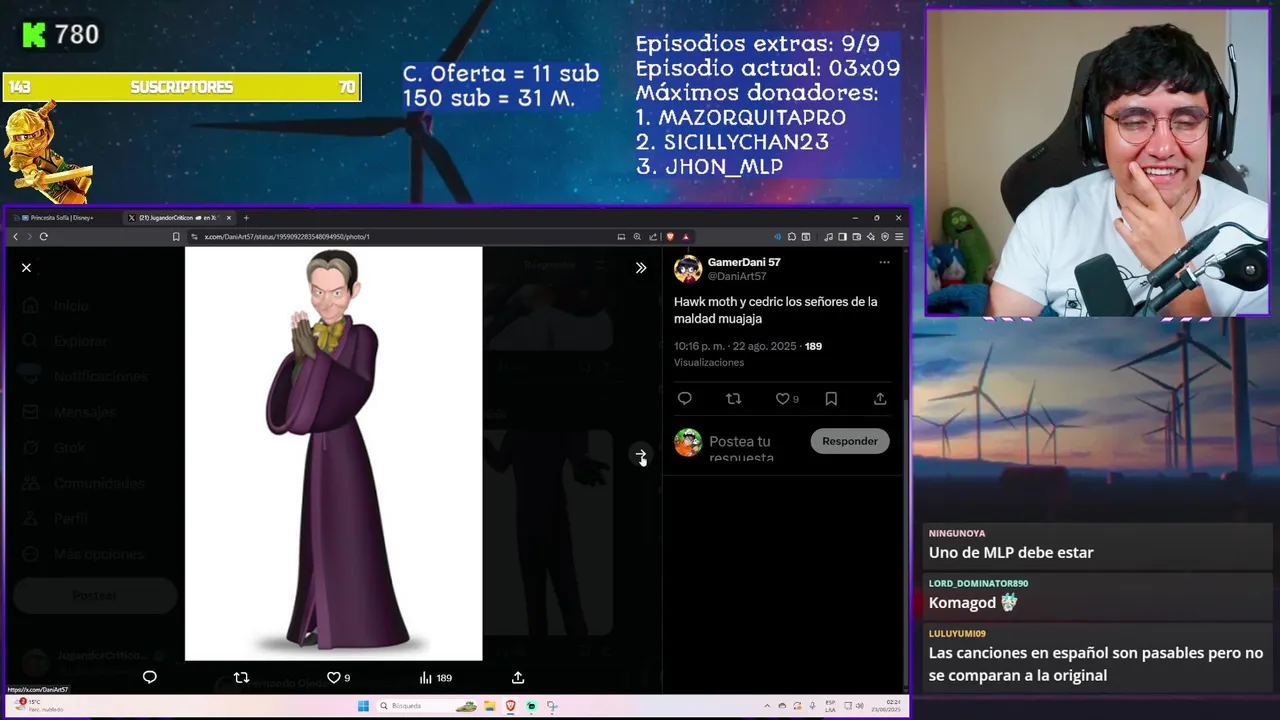Image resolution: width=1280 pixels, height=720 pixels.
Task: Collapse the tweet side panel with double chevron
Action: (641, 267)
